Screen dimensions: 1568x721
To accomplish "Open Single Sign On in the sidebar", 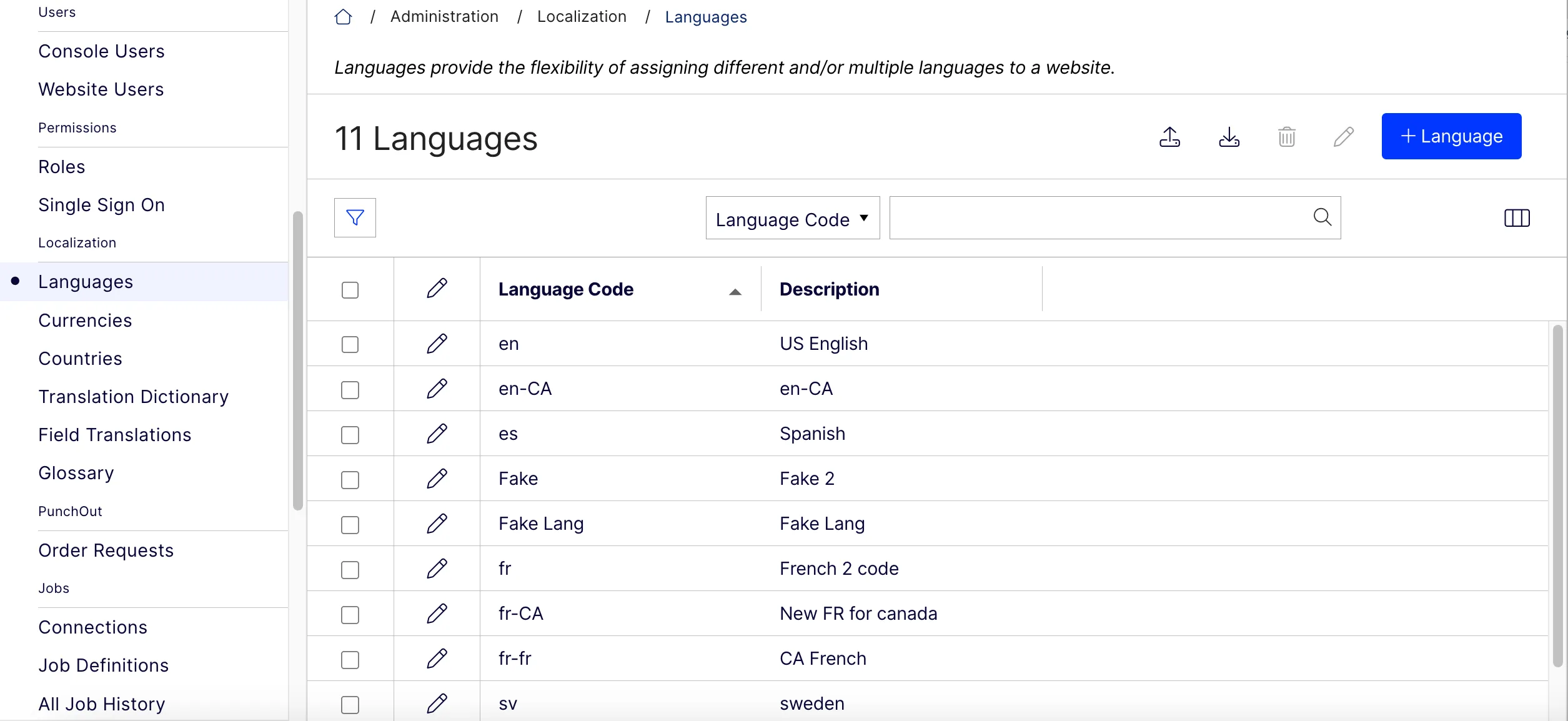I will [101, 205].
